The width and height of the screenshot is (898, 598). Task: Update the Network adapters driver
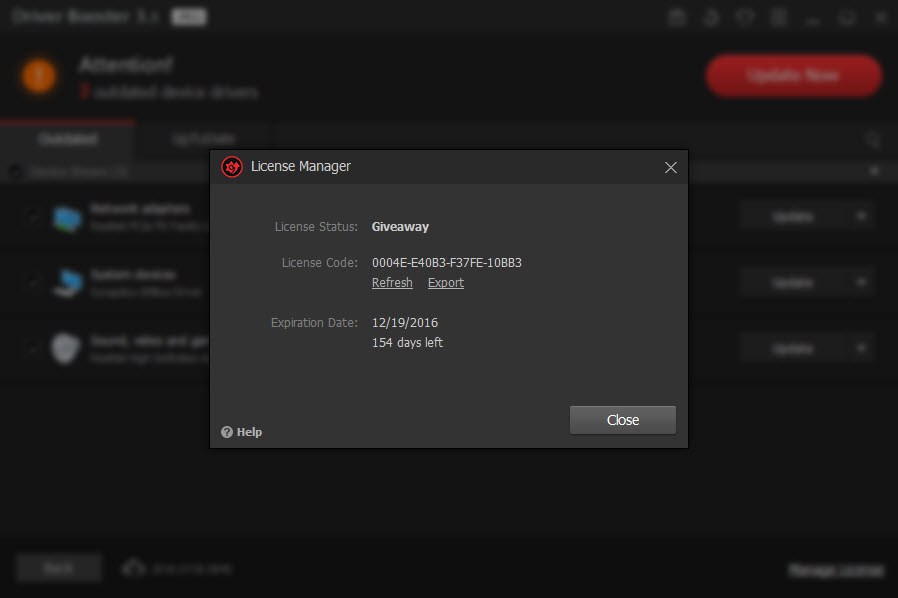click(793, 217)
